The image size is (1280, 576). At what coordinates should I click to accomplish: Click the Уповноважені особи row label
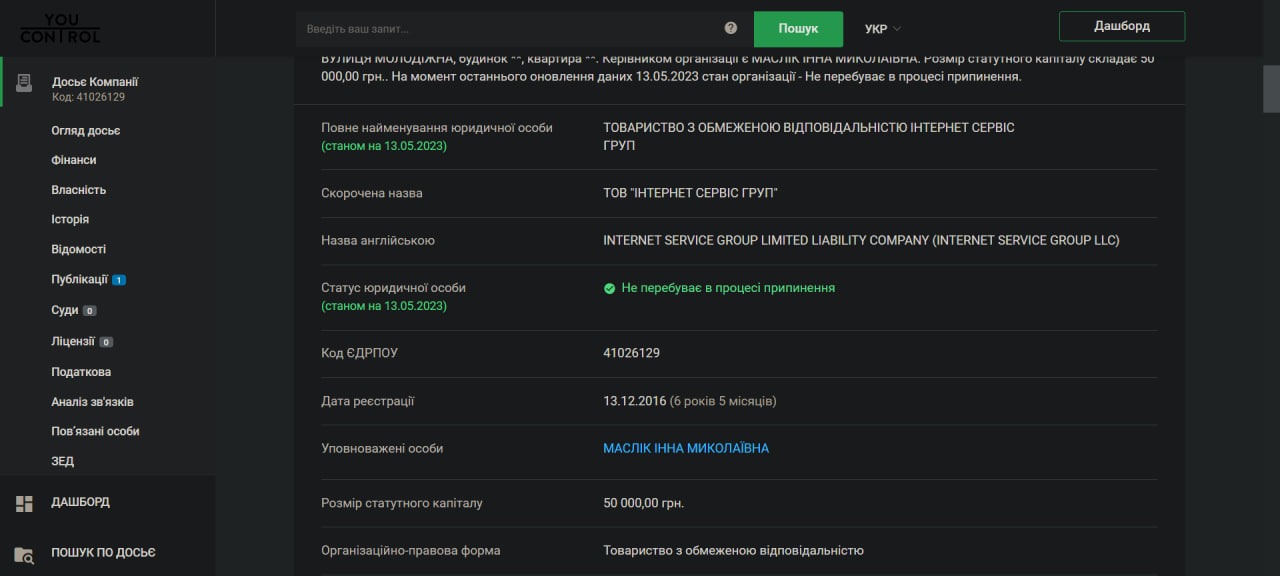pos(382,448)
